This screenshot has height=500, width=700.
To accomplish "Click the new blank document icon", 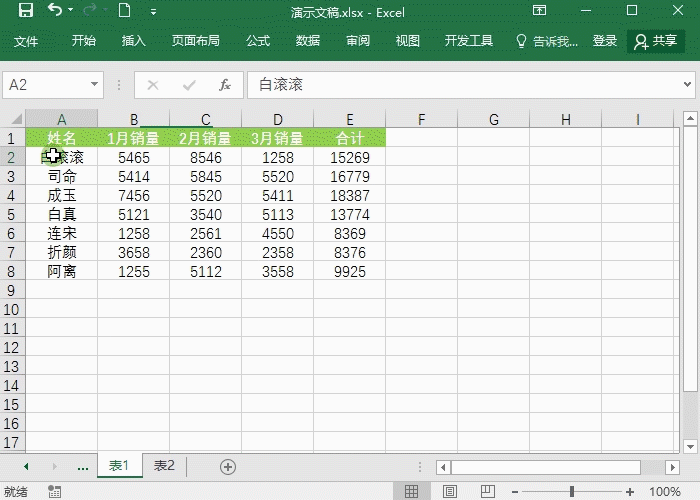I will 124,11.
